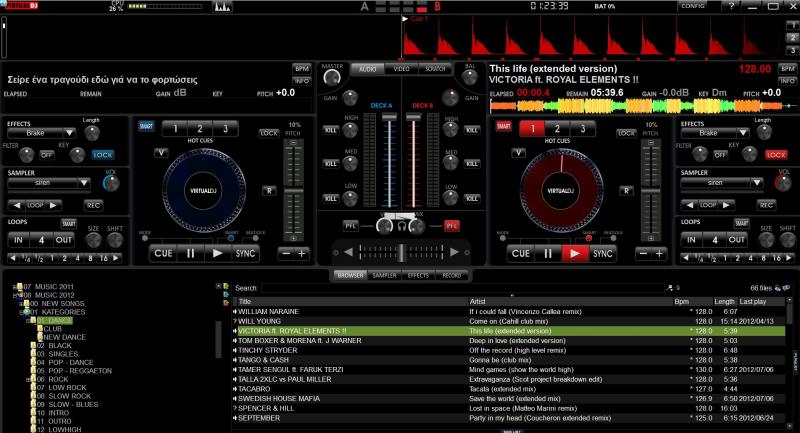Set the loop IN point on the left deck
Screen dimensions: 800x433
point(18,240)
